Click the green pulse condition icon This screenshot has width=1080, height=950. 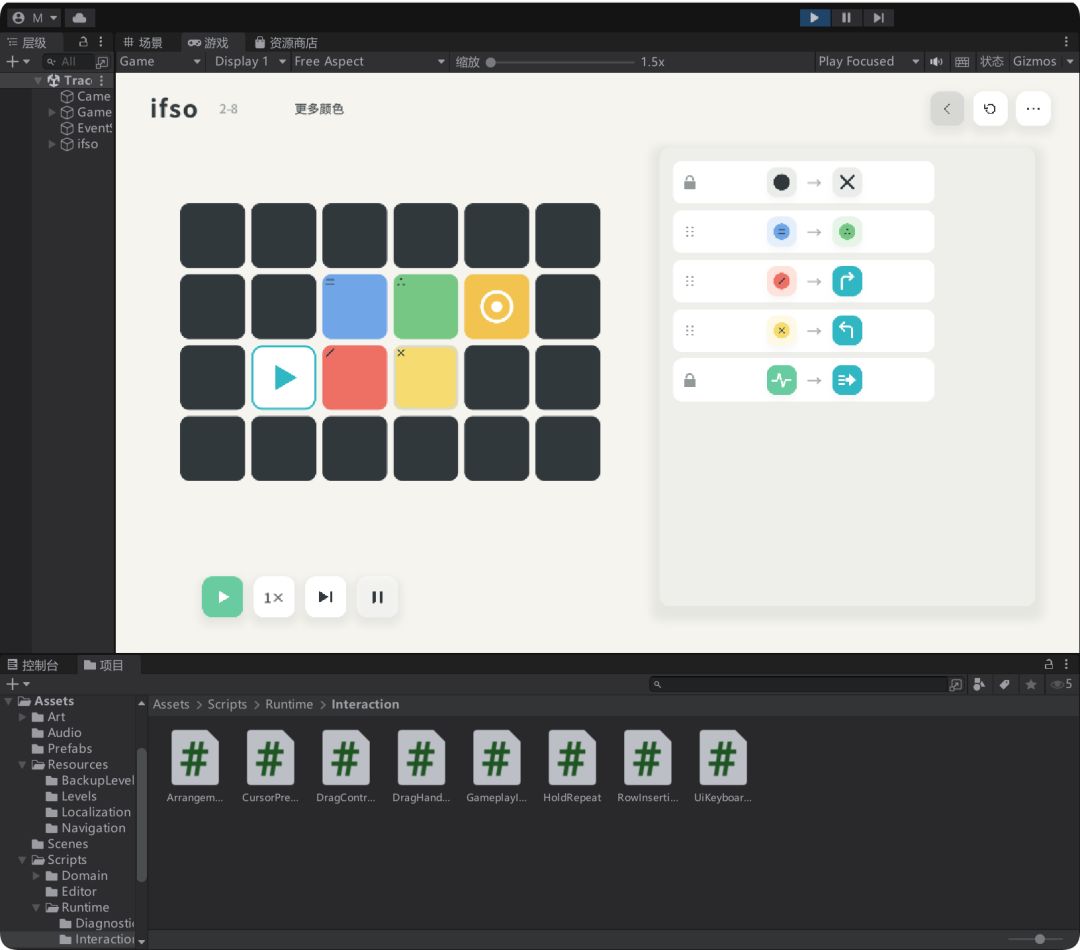click(x=781, y=380)
